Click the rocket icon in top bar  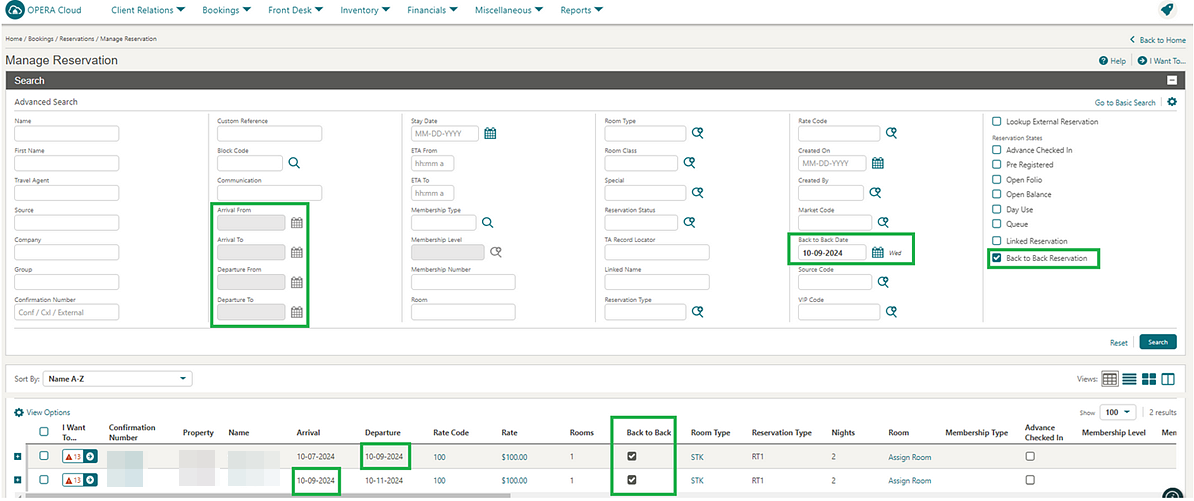click(x=1166, y=10)
